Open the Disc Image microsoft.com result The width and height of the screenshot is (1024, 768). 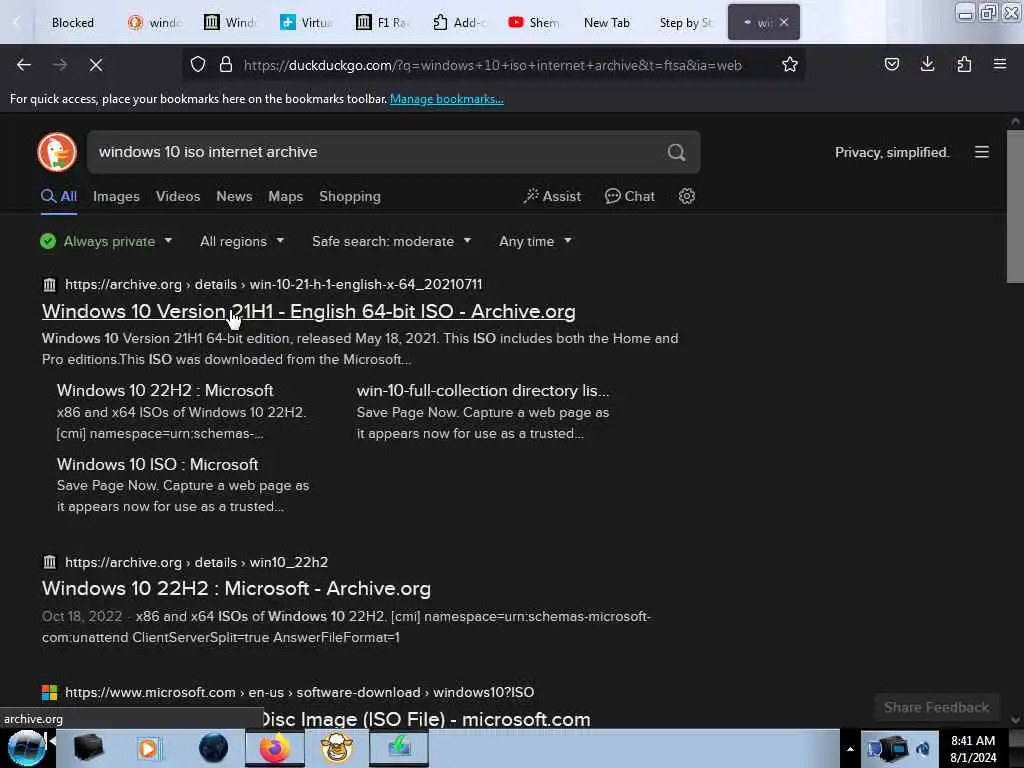[426, 719]
